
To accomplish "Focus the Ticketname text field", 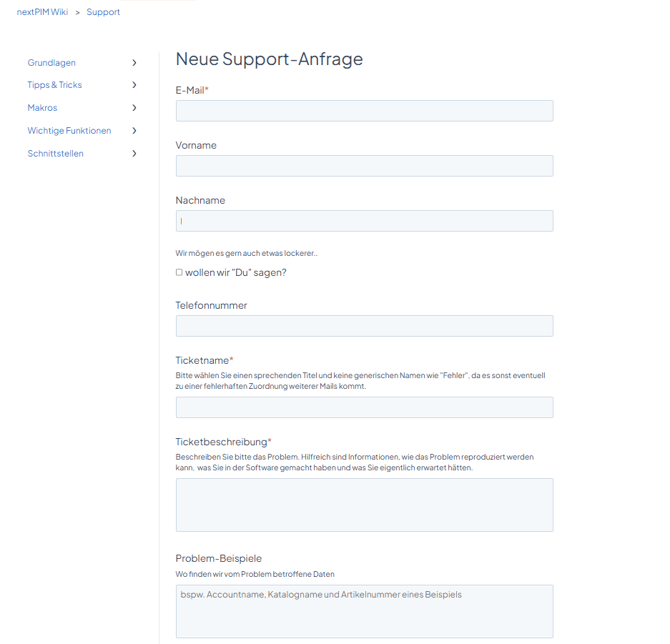I will coord(364,407).
